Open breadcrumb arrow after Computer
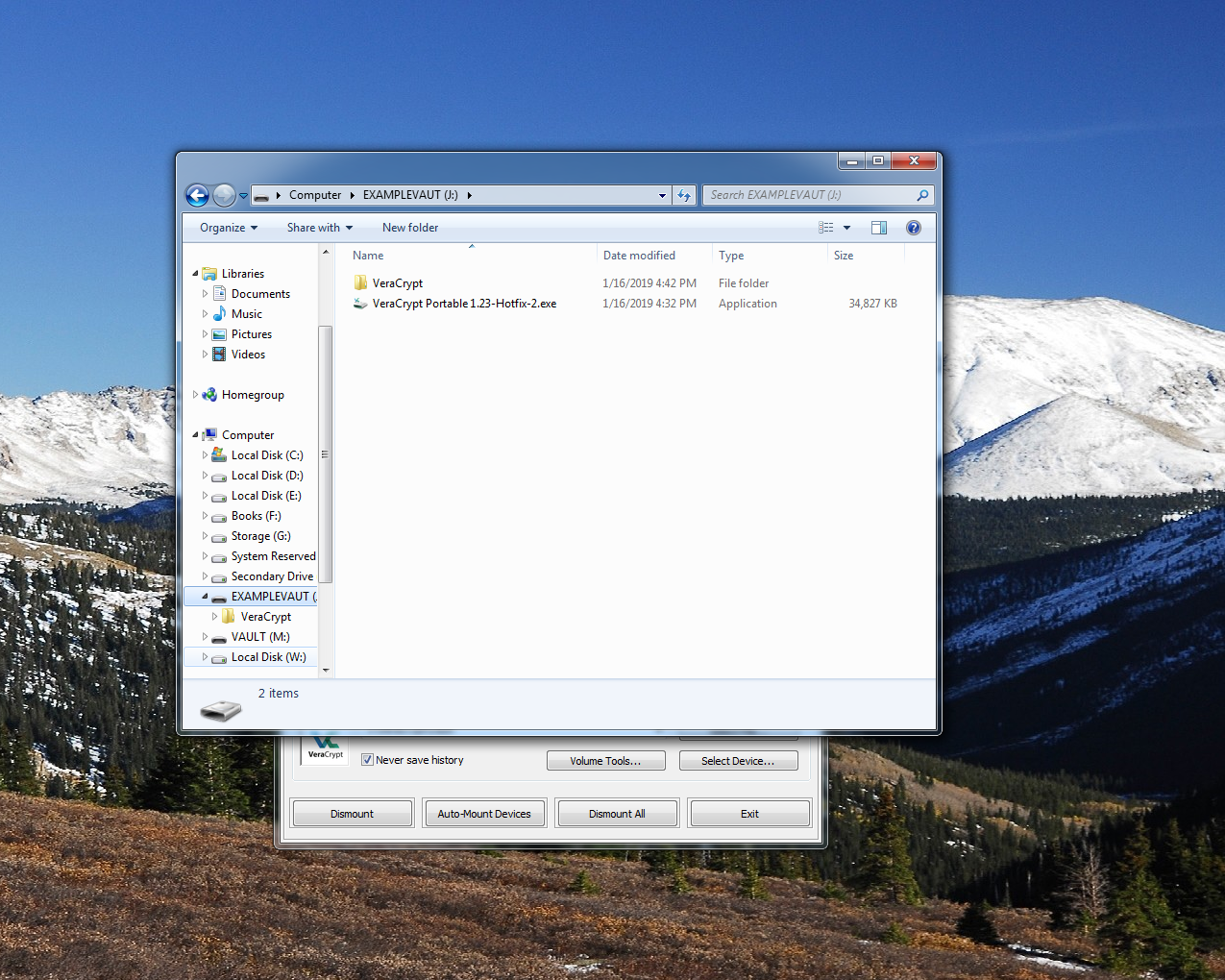This screenshot has width=1225, height=980. tap(353, 195)
